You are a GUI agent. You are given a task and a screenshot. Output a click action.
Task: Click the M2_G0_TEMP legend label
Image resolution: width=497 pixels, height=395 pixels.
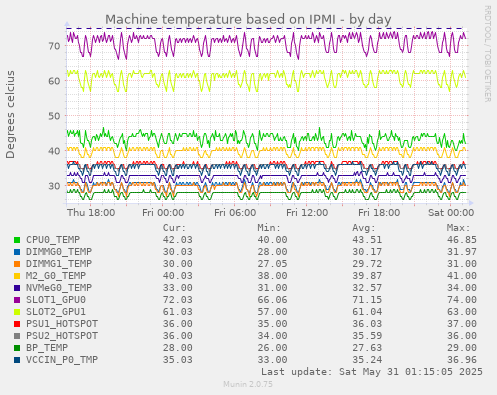pyautogui.click(x=56, y=276)
